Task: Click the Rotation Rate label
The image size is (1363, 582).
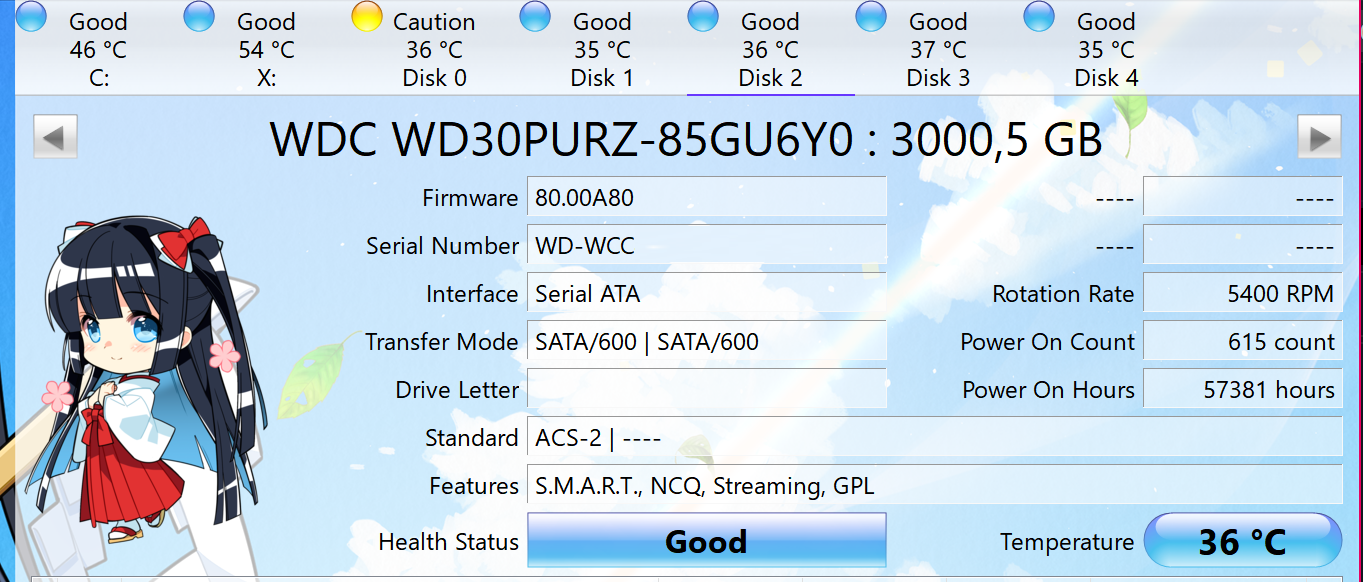Action: [x=1063, y=294]
